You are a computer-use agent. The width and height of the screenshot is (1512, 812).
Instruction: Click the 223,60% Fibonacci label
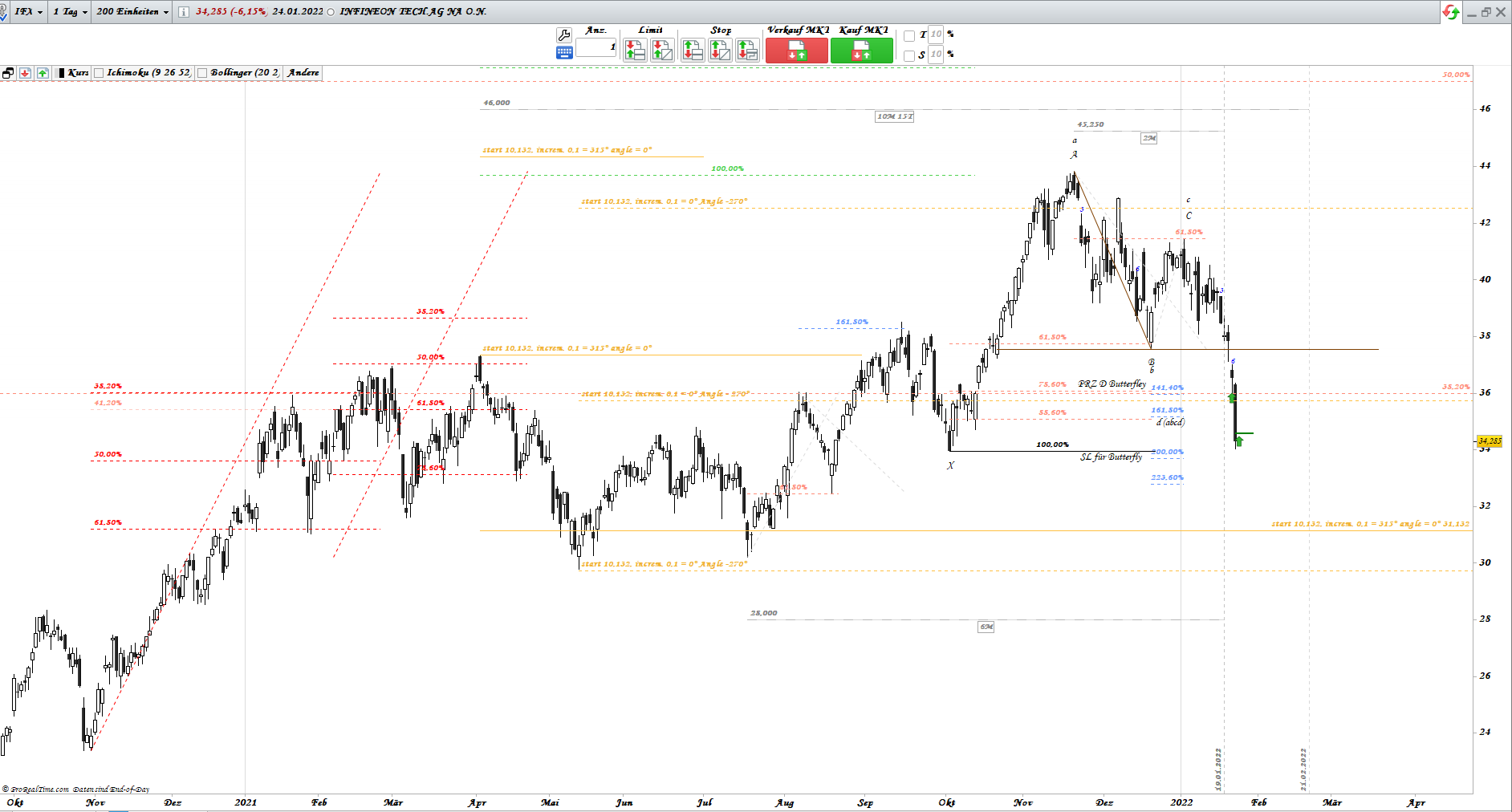tap(1168, 477)
